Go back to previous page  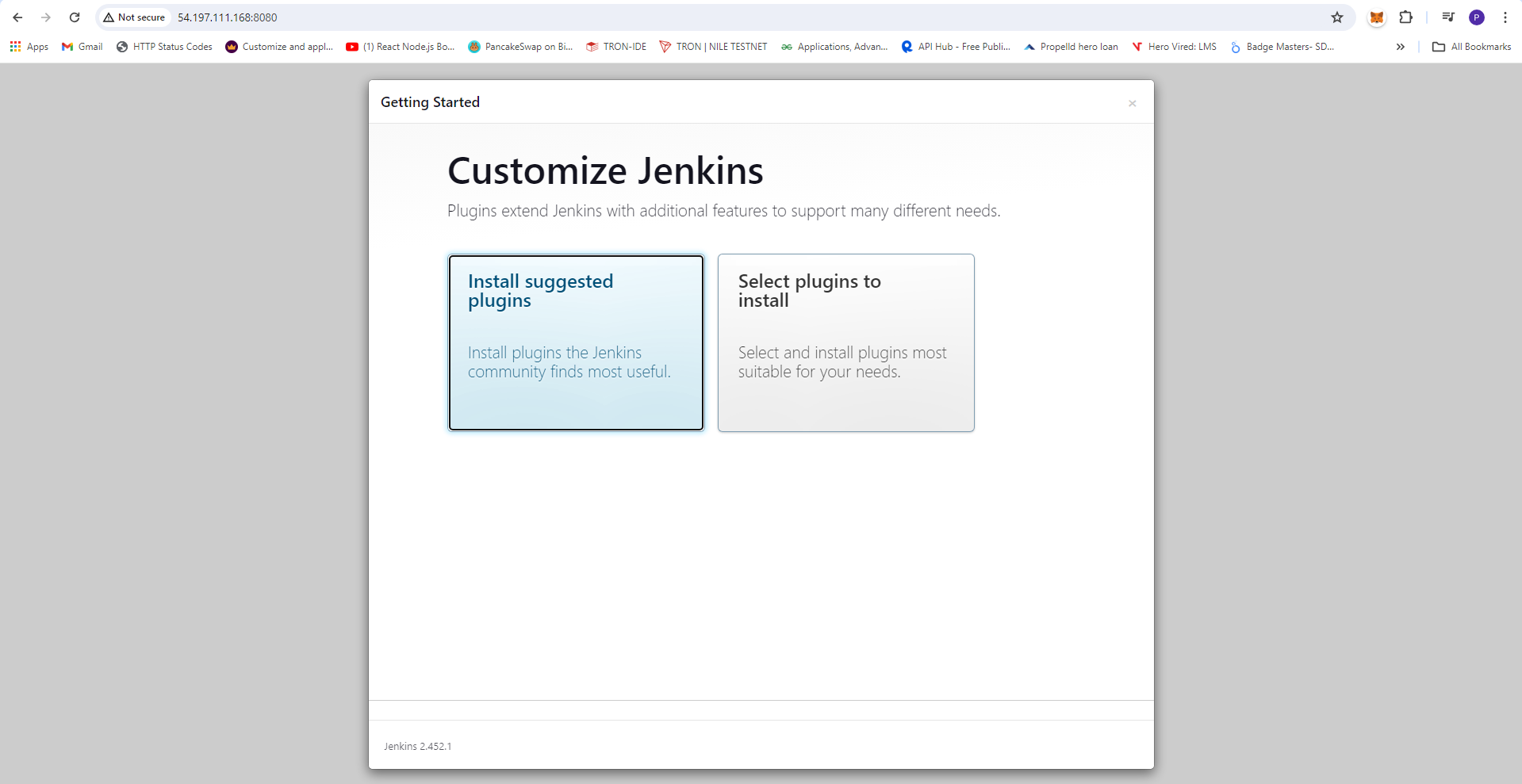17,17
